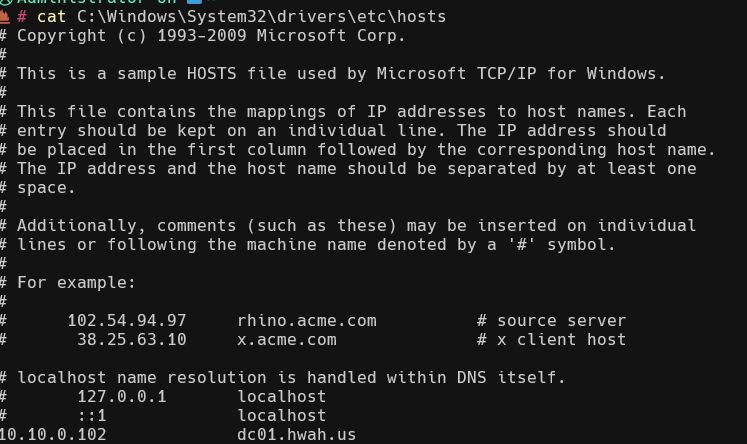
Task: Click the red # prompt symbol
Action: pyautogui.click(x=22, y=17)
